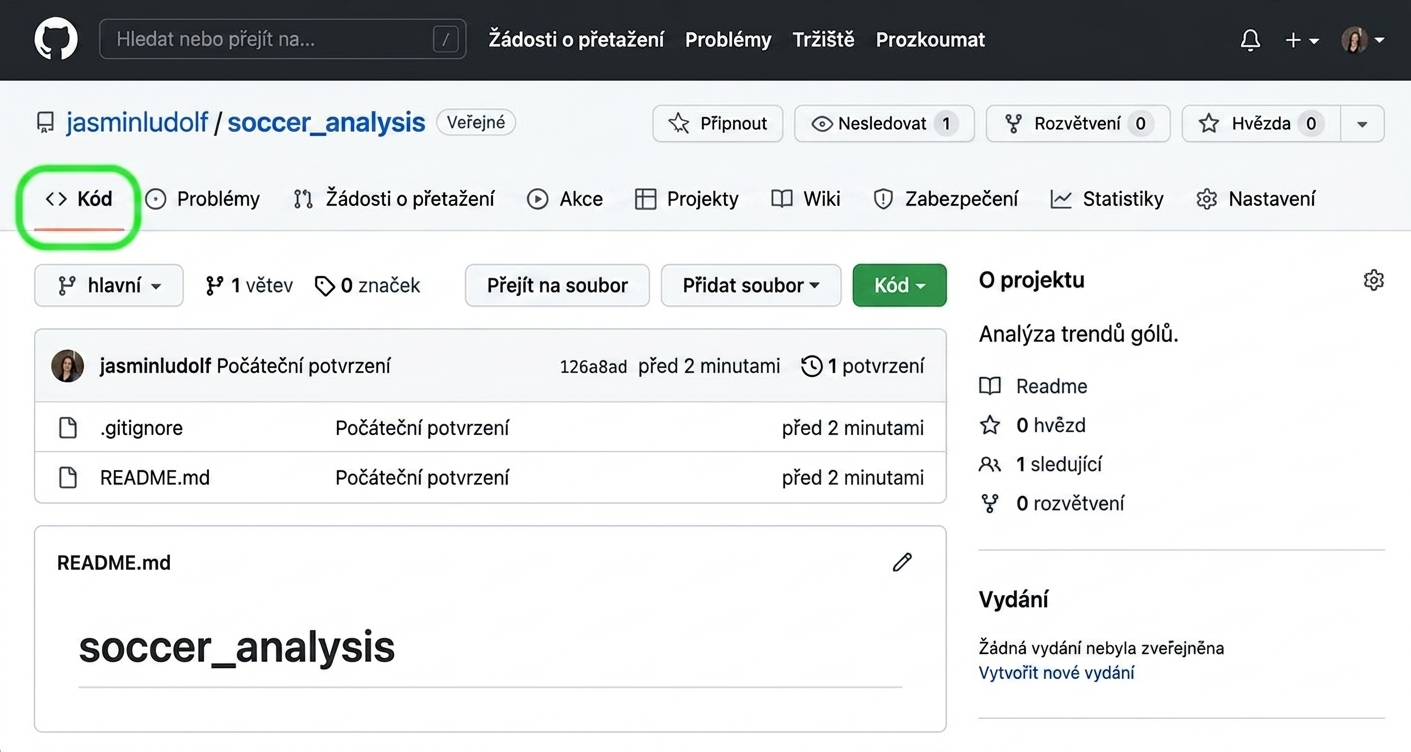1411x752 pixels.
Task: Pin the repository with 'Připnout'
Action: pos(717,124)
